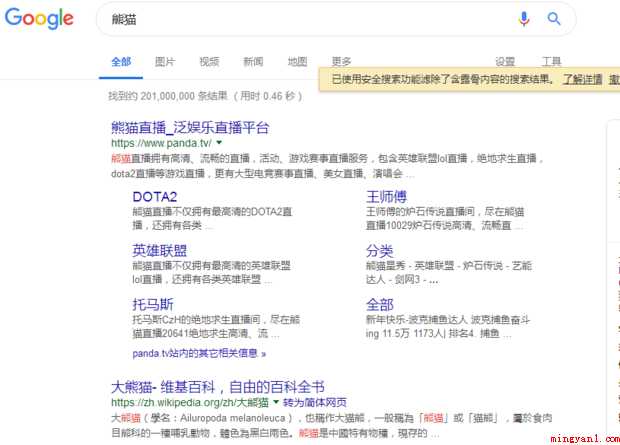Click the zh.wikipedia.org/zh/大熊猫 URL text
The width and height of the screenshot is (620, 445).
[x=190, y=402]
